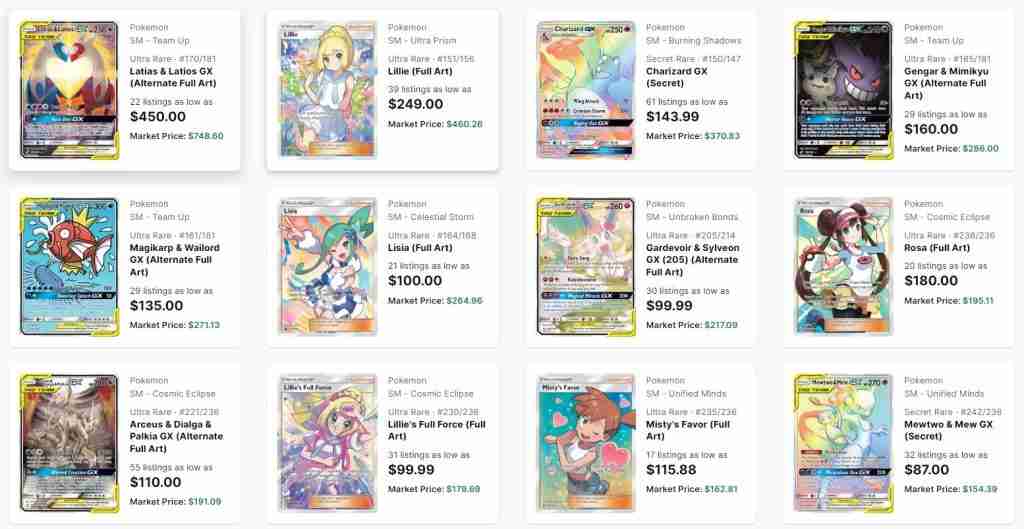Select the Rosa Full Art card thumbnail
1024x529 pixels.
(x=843, y=266)
